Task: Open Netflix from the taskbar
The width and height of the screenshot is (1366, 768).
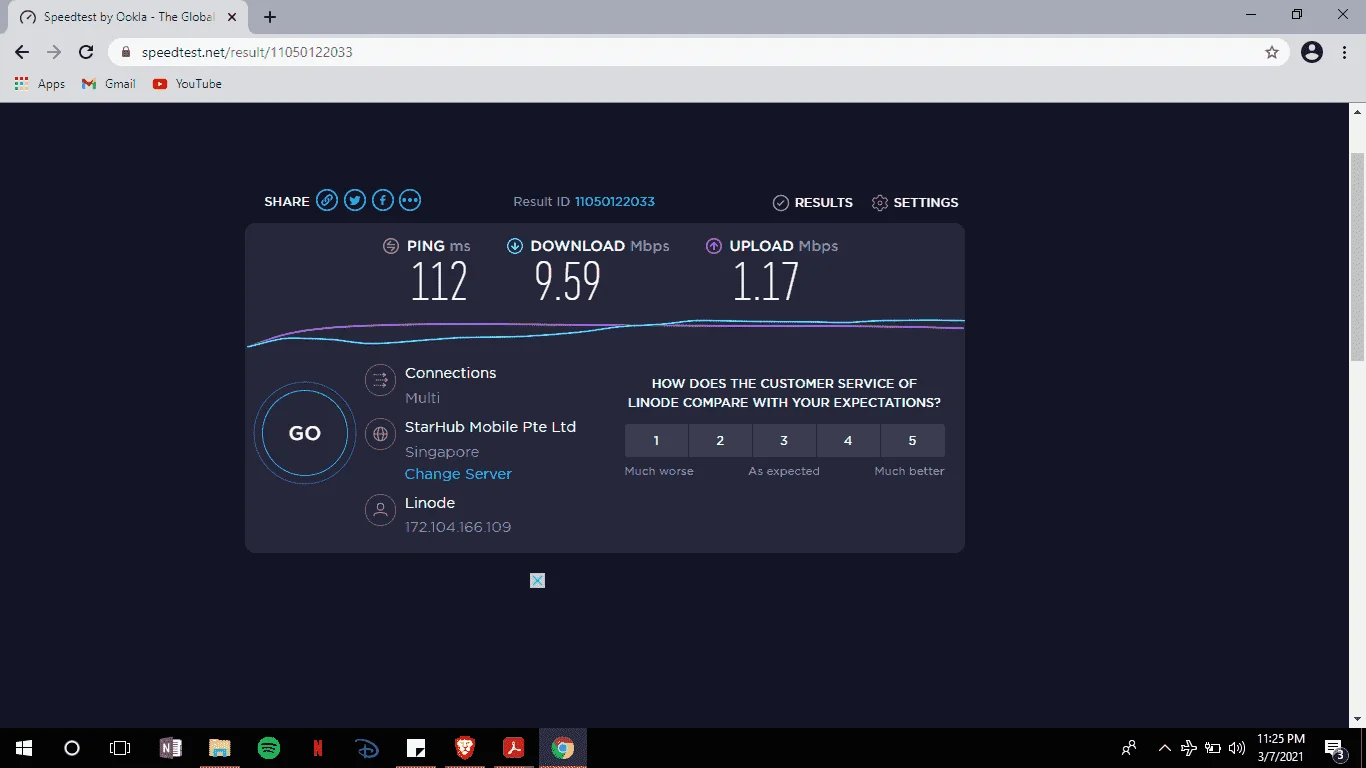Action: coord(318,748)
